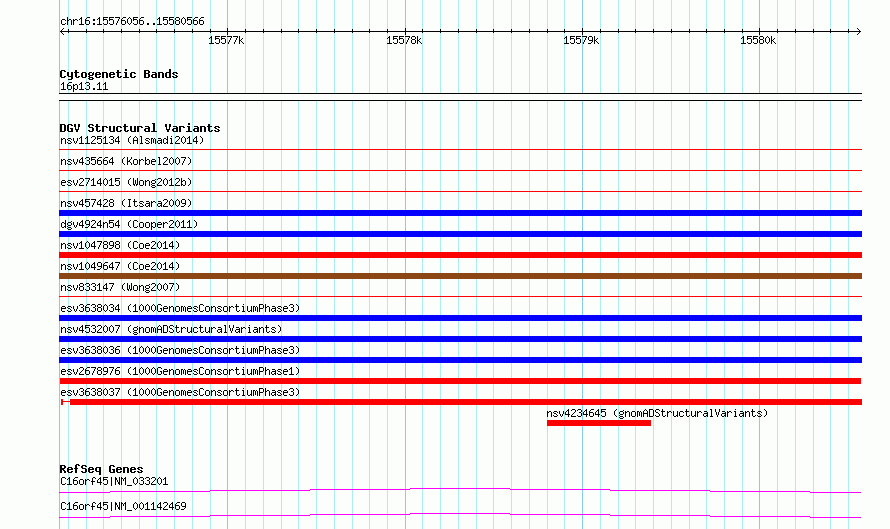Viewport: 890px width, 529px height.
Task: Select the nsv833147 (Wong2007) variant label
Action: click(120, 287)
